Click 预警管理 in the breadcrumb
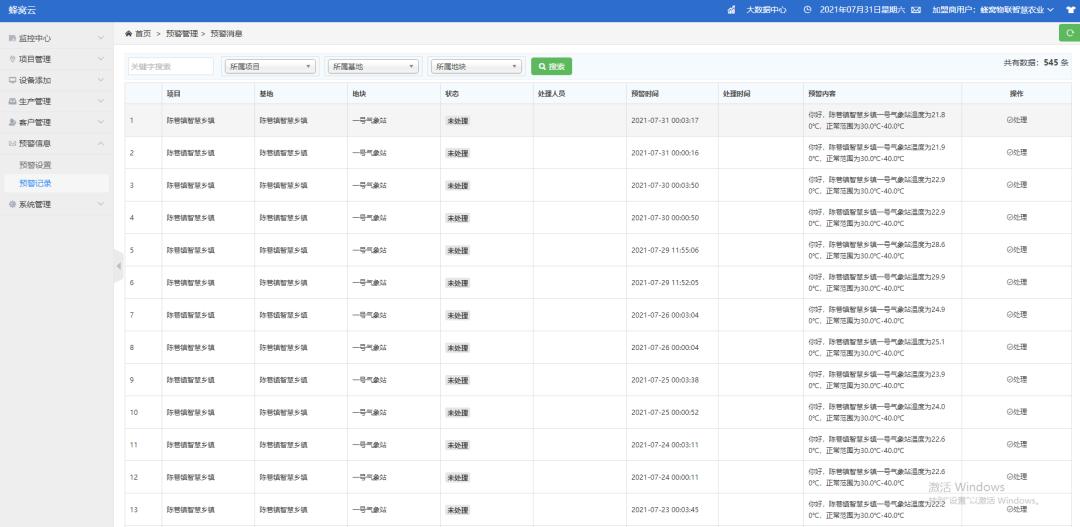Image resolution: width=1080 pixels, height=527 pixels. coord(182,33)
